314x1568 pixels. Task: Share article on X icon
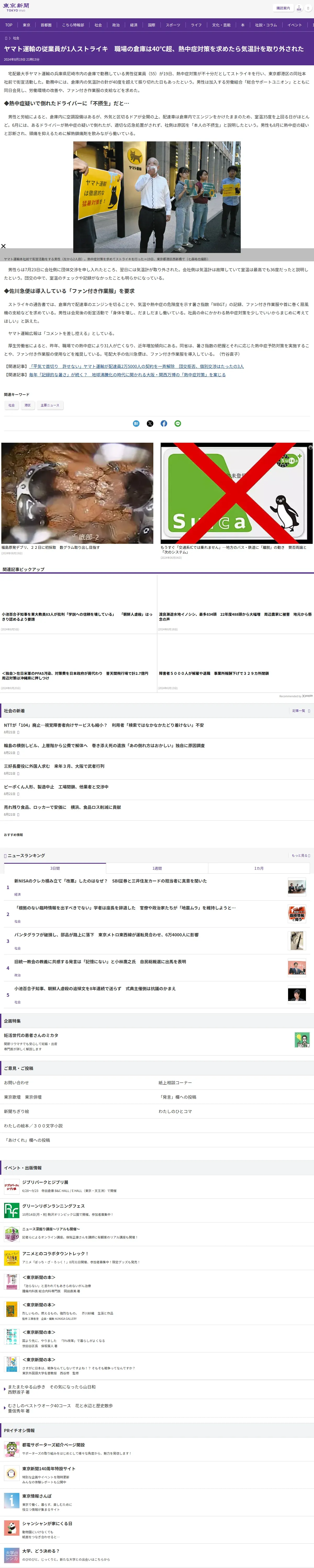(x=150, y=423)
